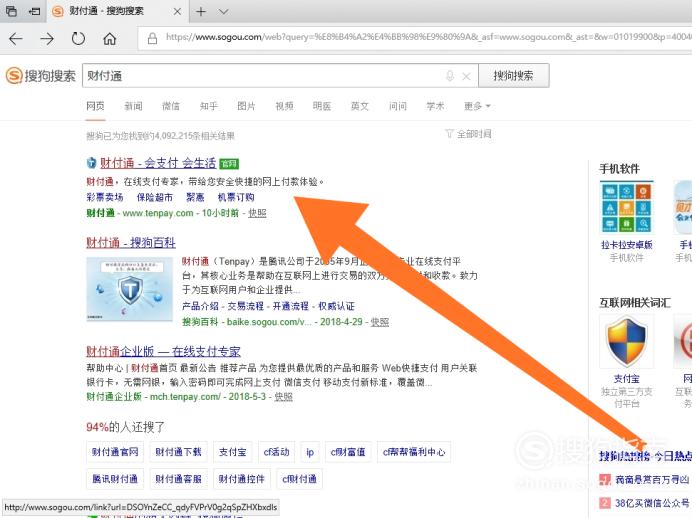Click the tab preview icon at top left
Image resolution: width=692 pixels, height=518 pixels.
tap(11, 11)
